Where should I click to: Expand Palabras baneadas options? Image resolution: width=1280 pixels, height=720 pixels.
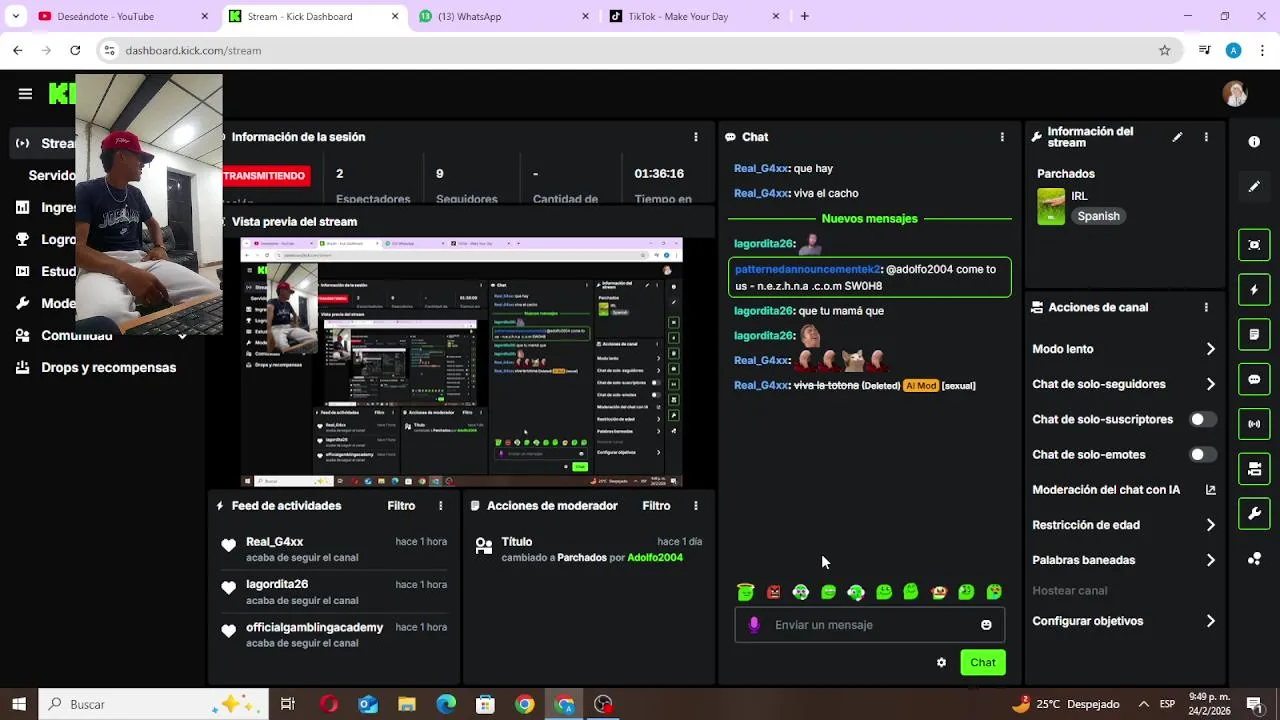click(1211, 560)
